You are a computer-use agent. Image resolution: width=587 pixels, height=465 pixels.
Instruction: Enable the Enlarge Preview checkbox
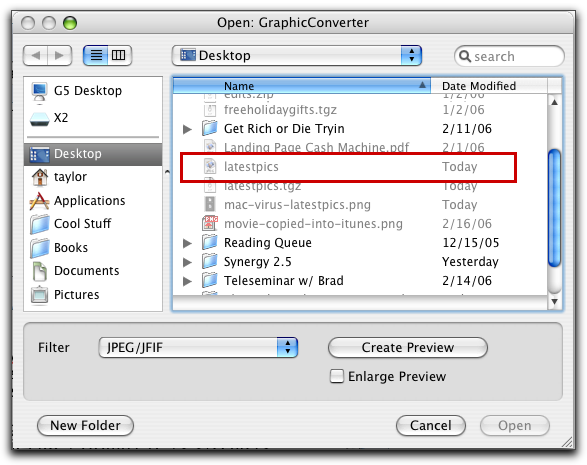coord(337,376)
